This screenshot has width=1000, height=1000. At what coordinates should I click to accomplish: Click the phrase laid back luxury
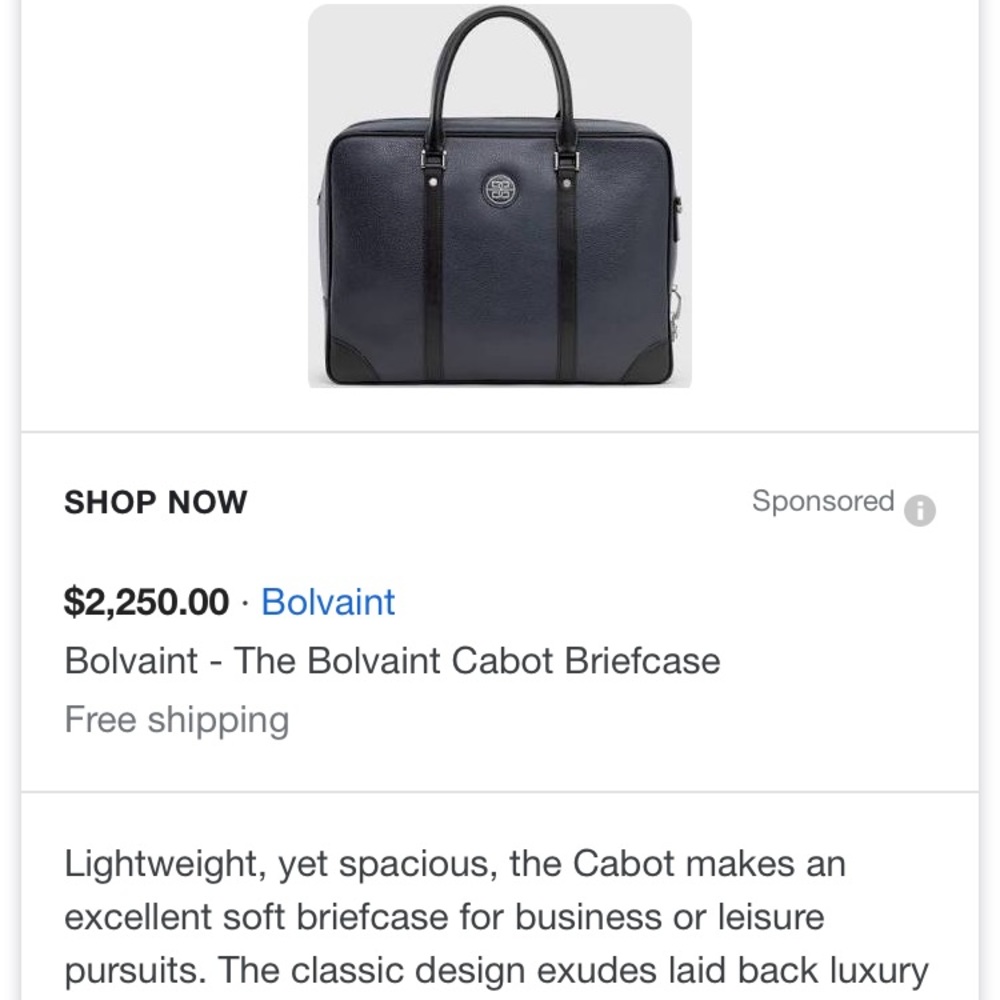click(x=806, y=969)
